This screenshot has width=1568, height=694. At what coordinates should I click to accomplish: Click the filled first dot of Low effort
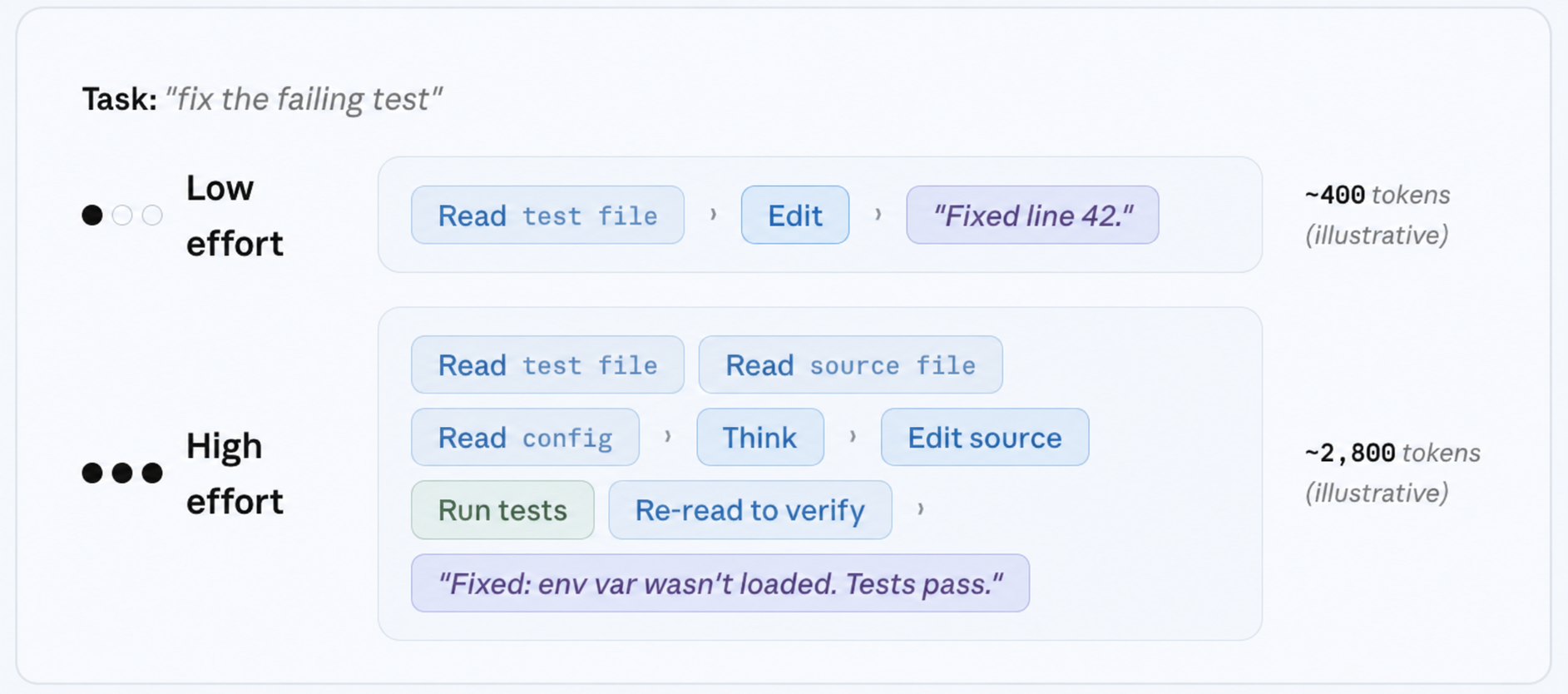(x=92, y=216)
